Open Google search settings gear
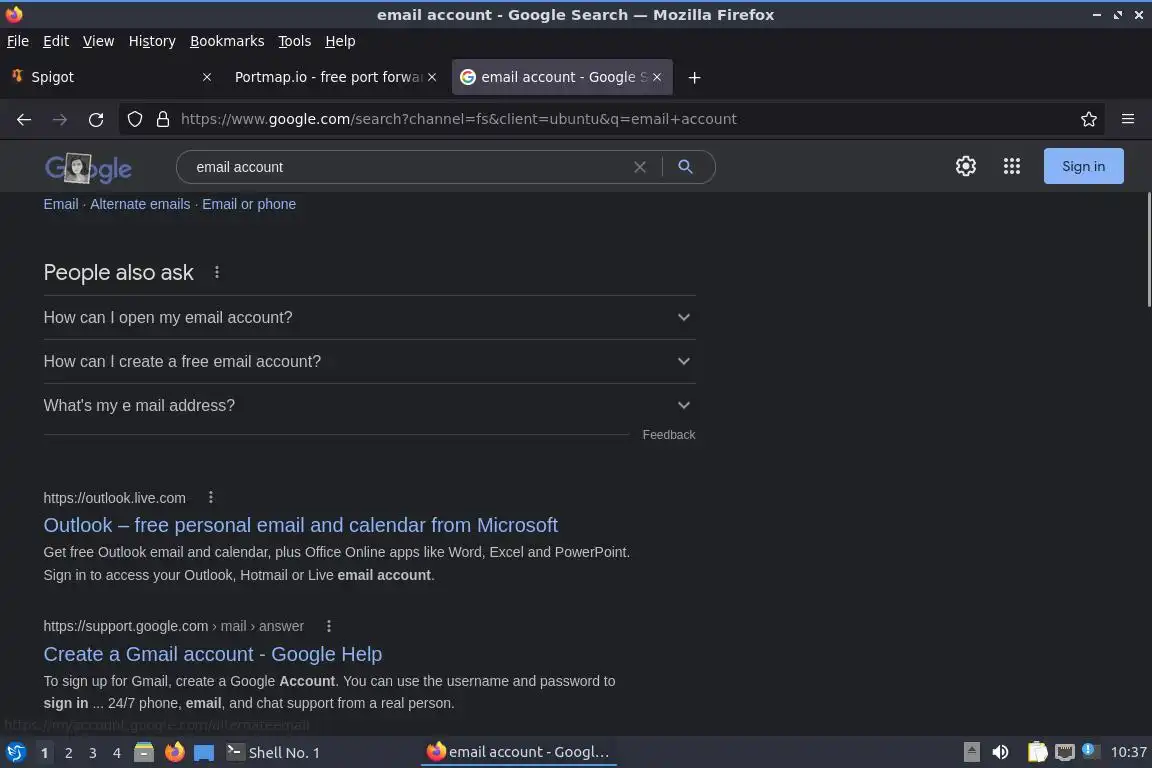The image size is (1152, 768). 965,166
